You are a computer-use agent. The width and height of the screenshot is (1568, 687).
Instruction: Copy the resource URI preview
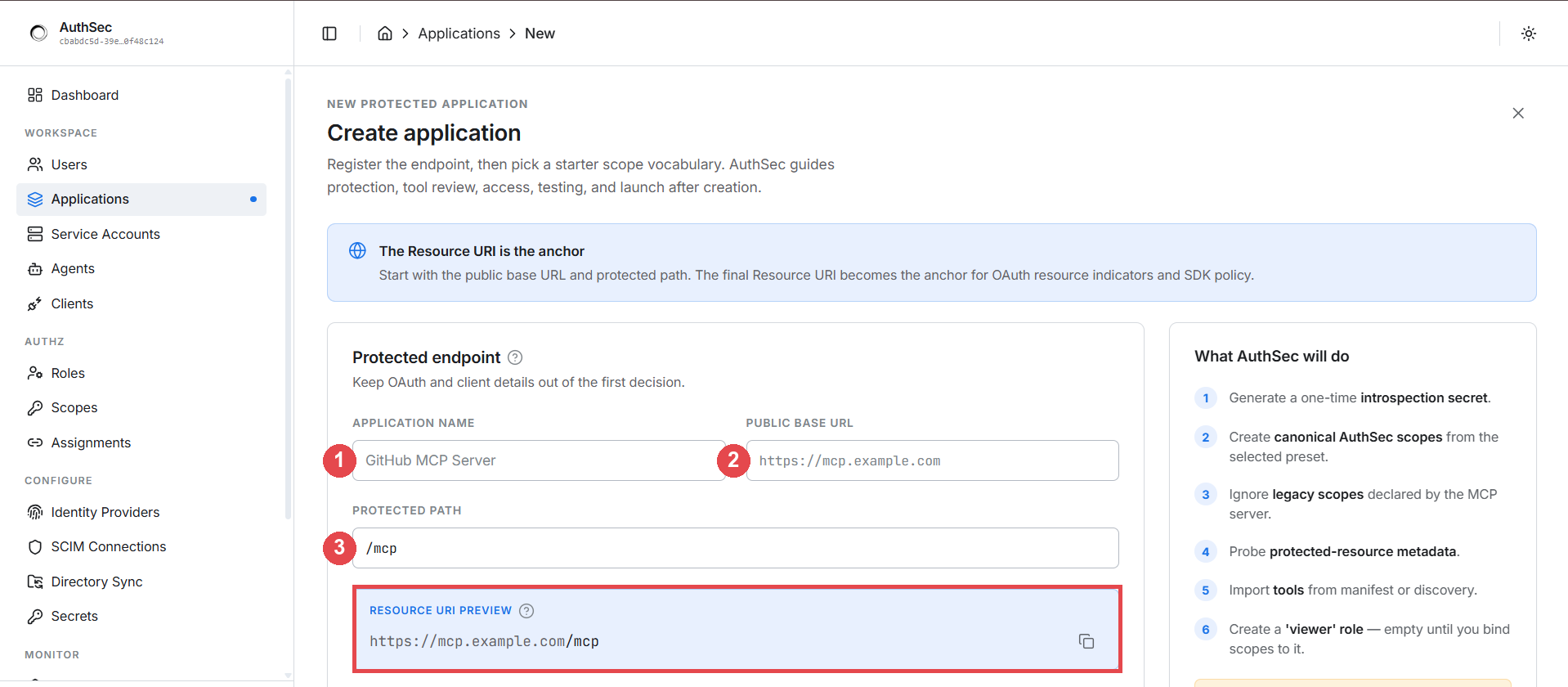point(1086,641)
